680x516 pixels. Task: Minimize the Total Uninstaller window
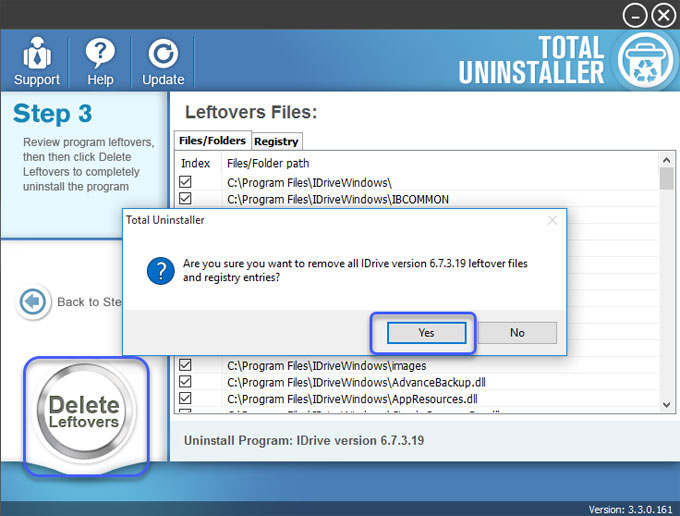[x=635, y=16]
